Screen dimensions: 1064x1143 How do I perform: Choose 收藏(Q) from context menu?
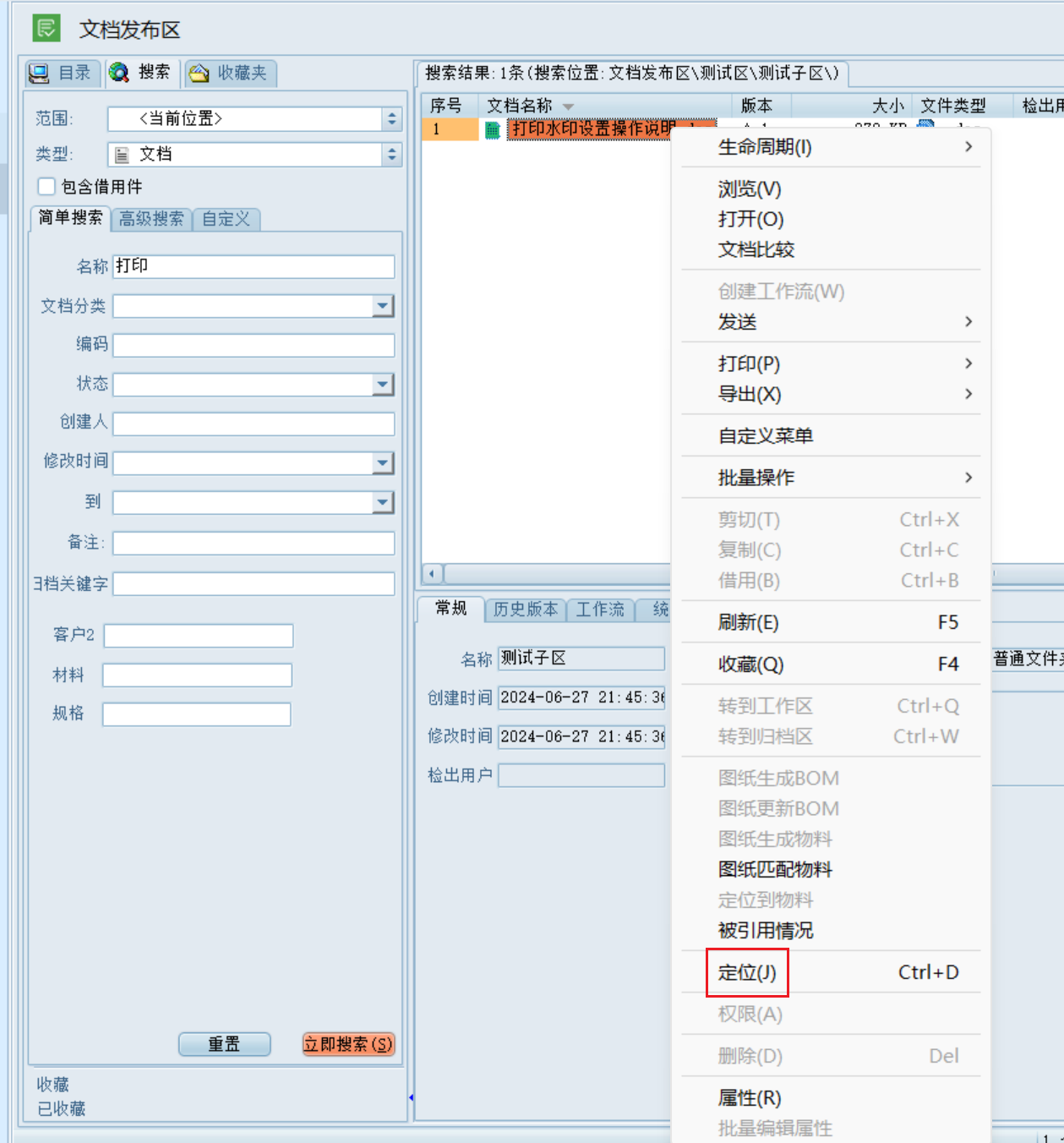831,664
